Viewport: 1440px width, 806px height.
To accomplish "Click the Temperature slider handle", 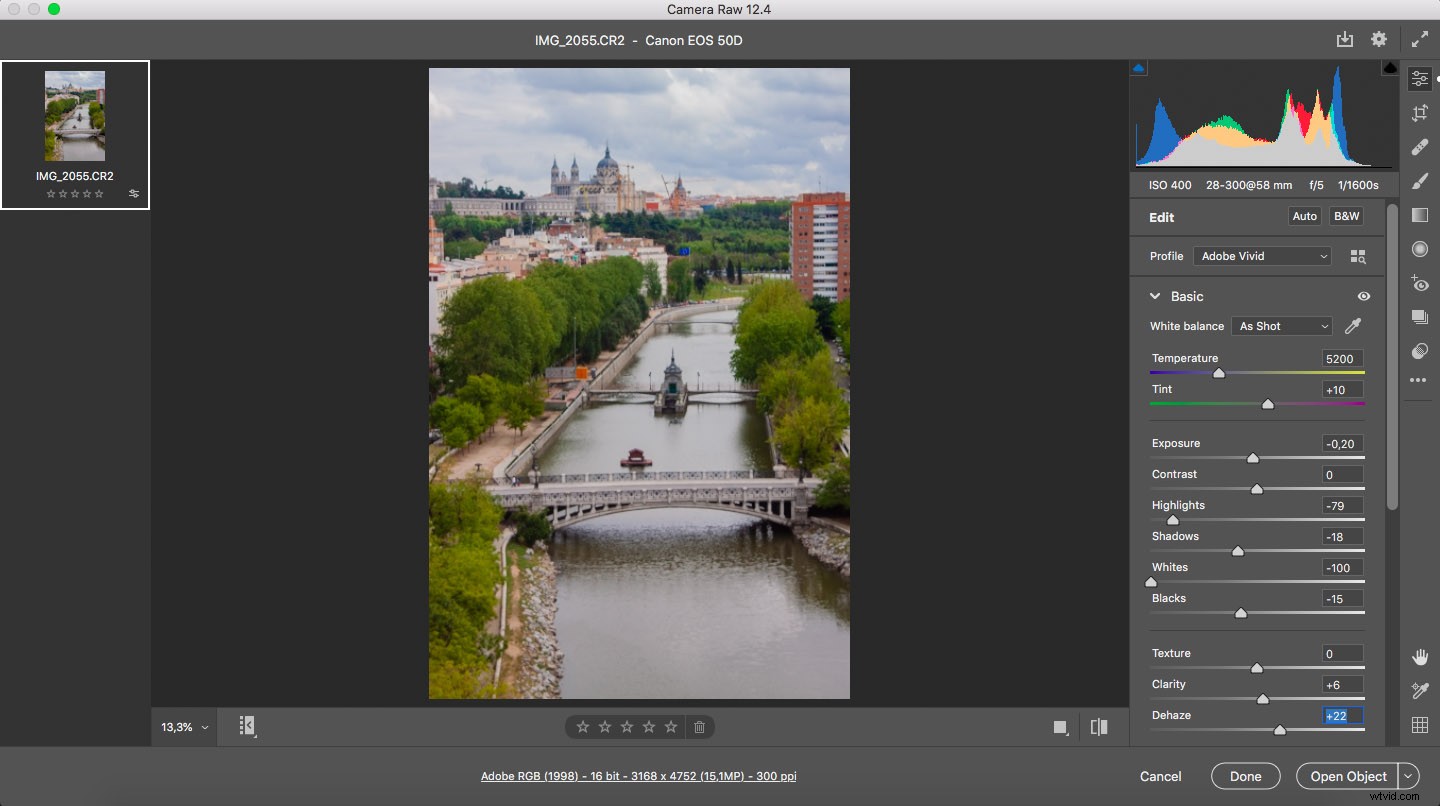I will point(1219,373).
